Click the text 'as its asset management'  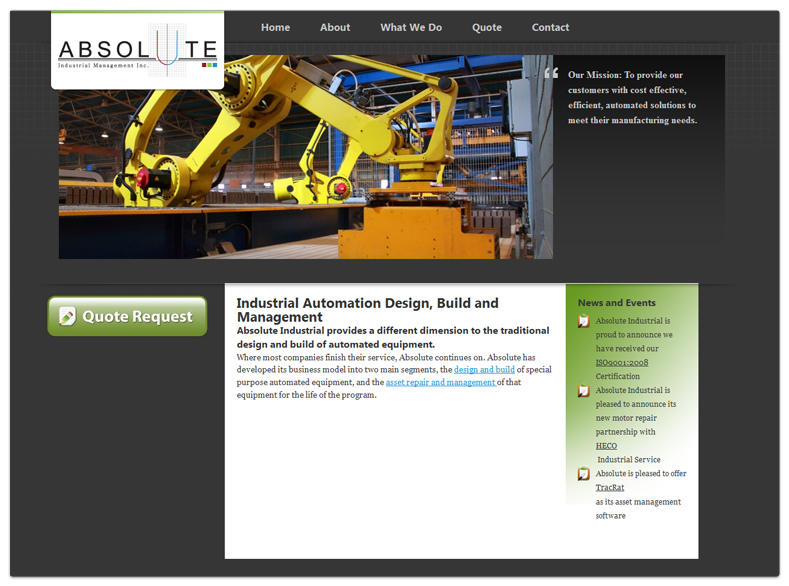coord(638,502)
